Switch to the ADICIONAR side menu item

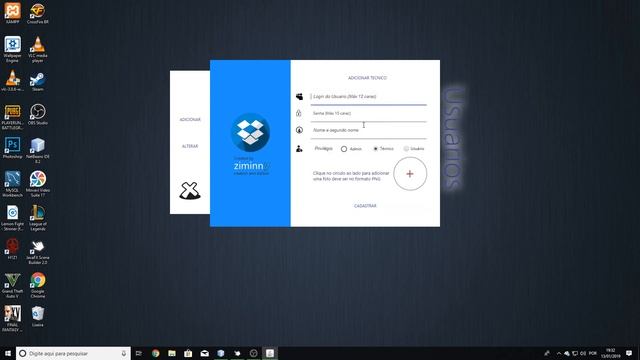[190, 120]
